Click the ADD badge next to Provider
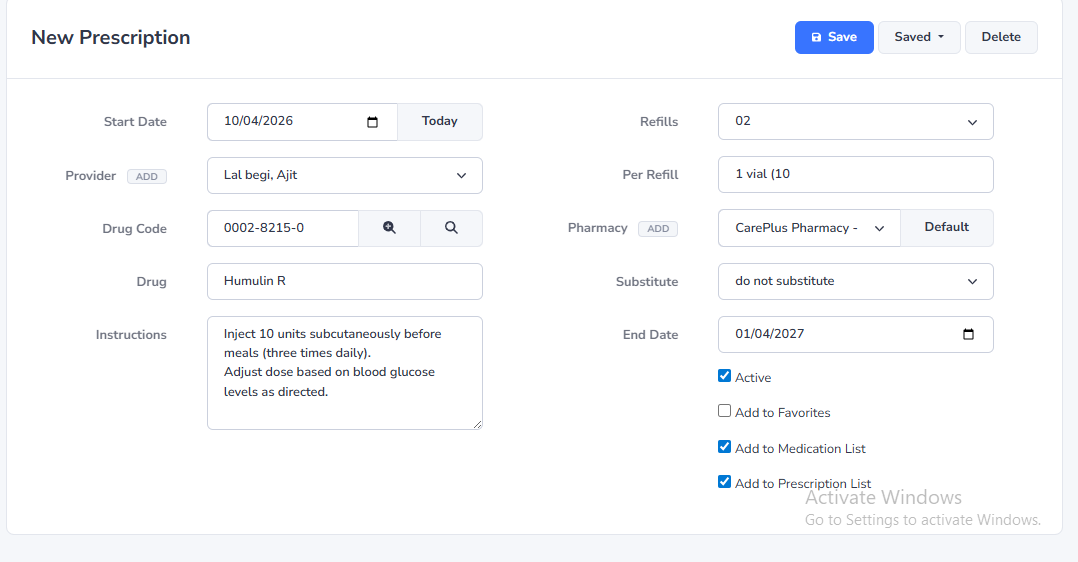1078x562 pixels. click(147, 177)
